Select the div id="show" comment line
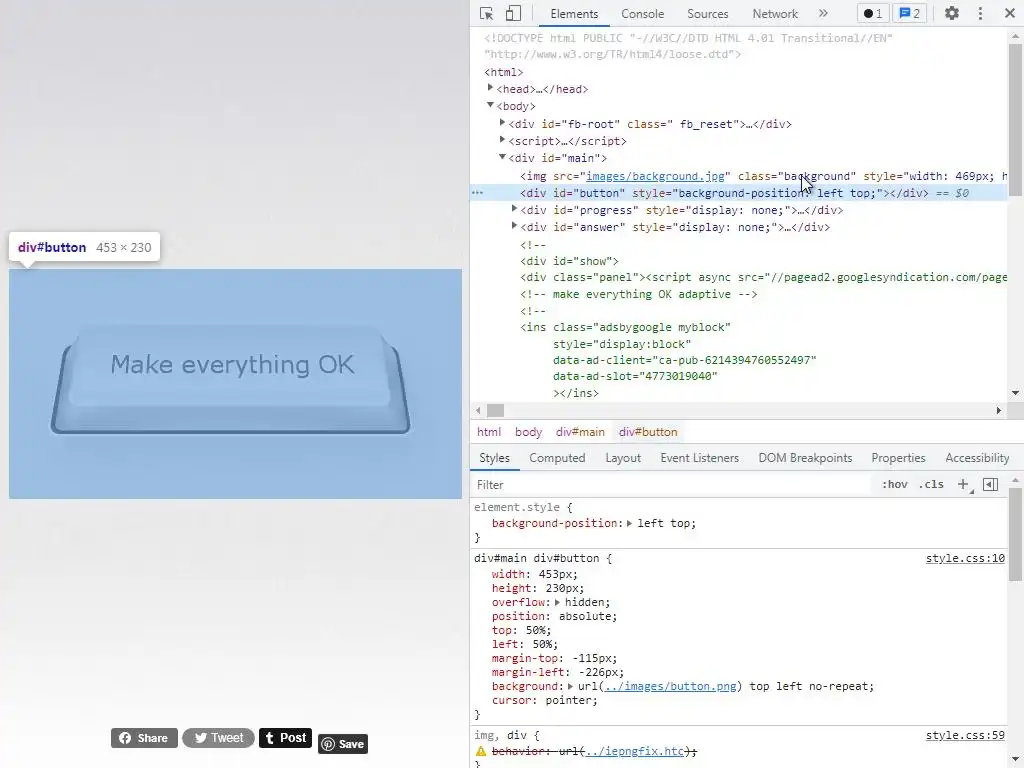1024x768 pixels. point(569,261)
